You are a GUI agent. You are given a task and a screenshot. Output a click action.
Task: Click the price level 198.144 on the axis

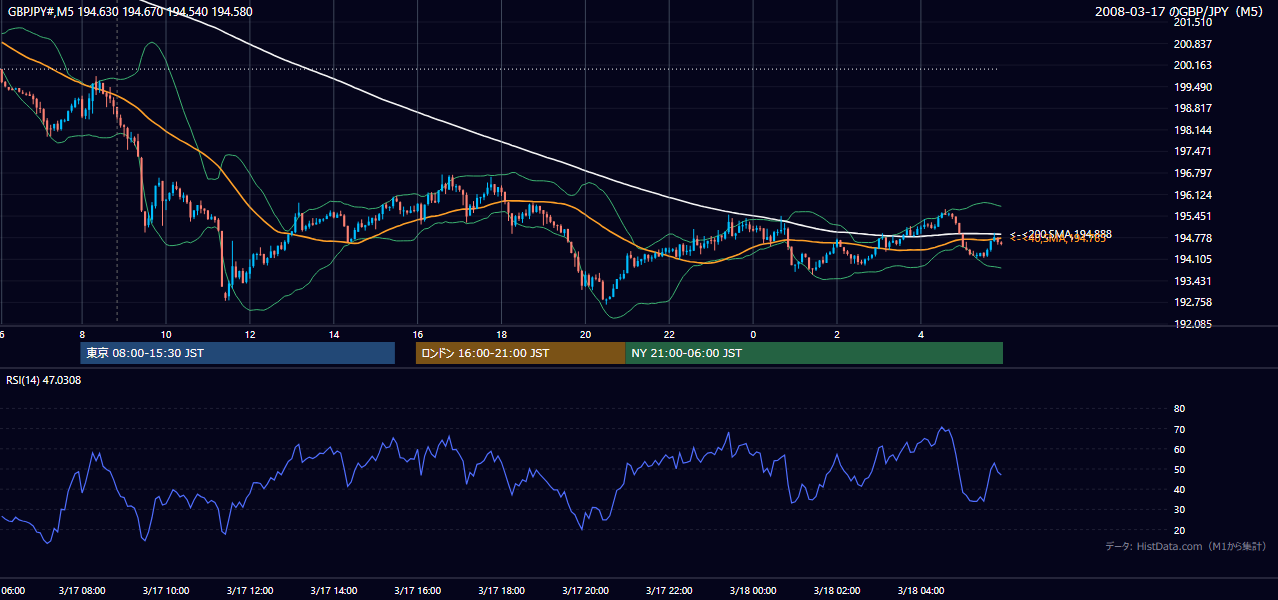1191,130
